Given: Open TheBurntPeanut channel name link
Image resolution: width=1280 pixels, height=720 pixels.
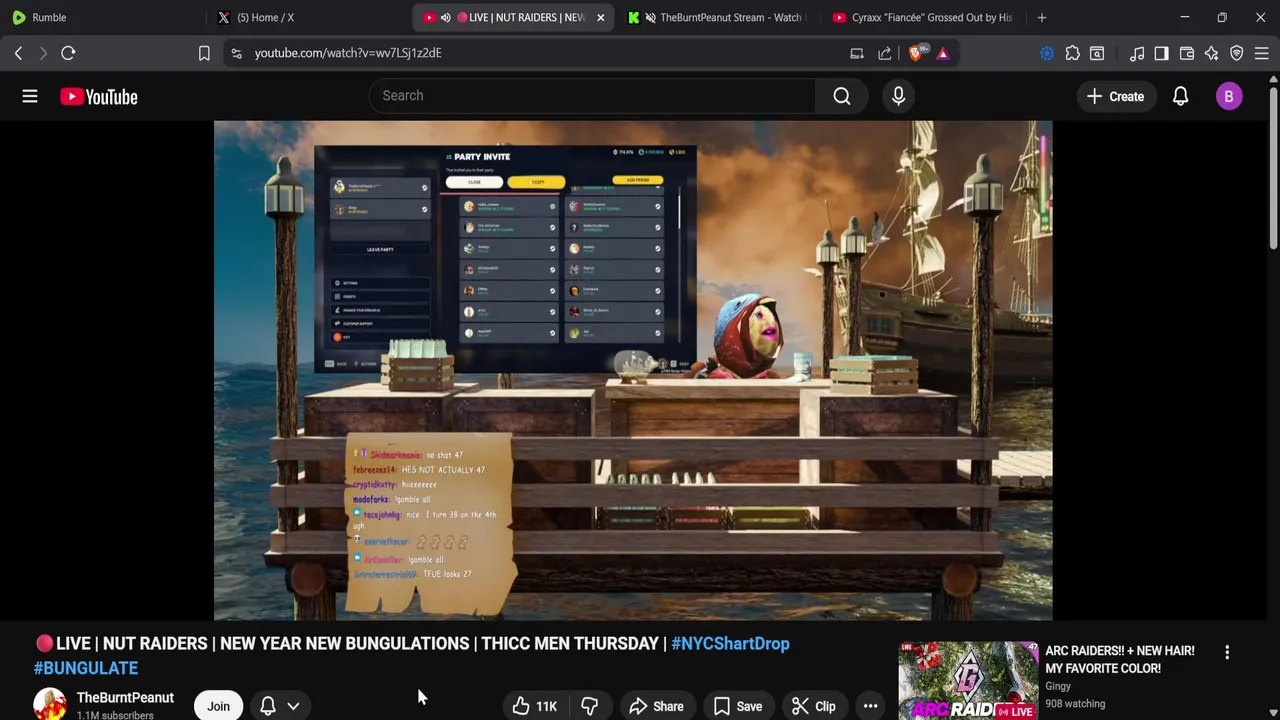Looking at the screenshot, I should (125, 698).
